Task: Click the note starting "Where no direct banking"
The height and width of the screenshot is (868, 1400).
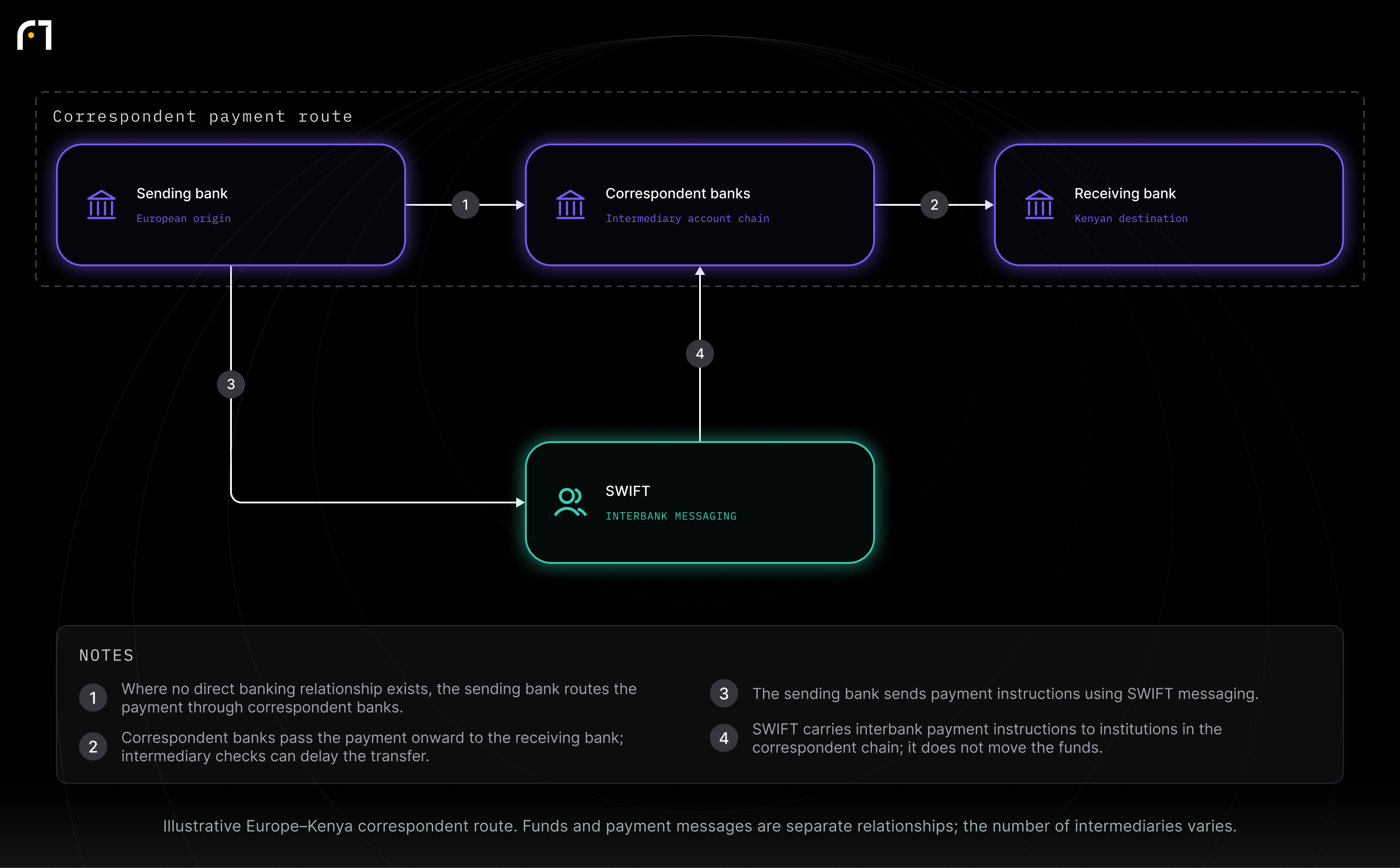Action: coord(379,698)
